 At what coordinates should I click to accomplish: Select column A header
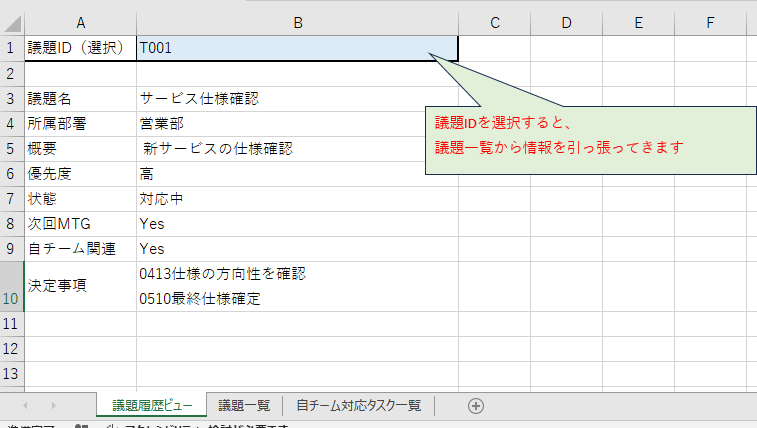coord(81,23)
